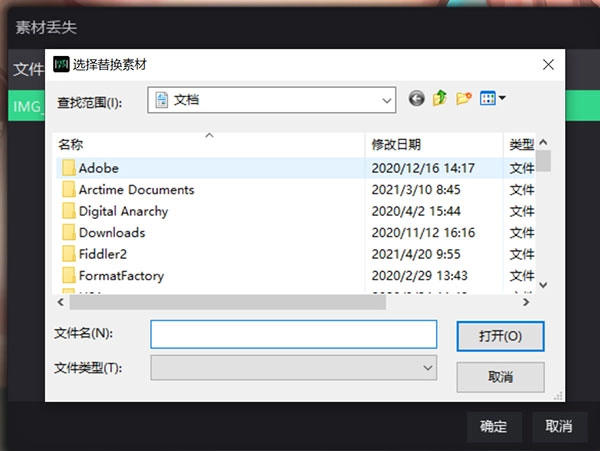Click the Fiddler2 folder icon
Image resolution: width=600 pixels, height=451 pixels.
[x=68, y=254]
